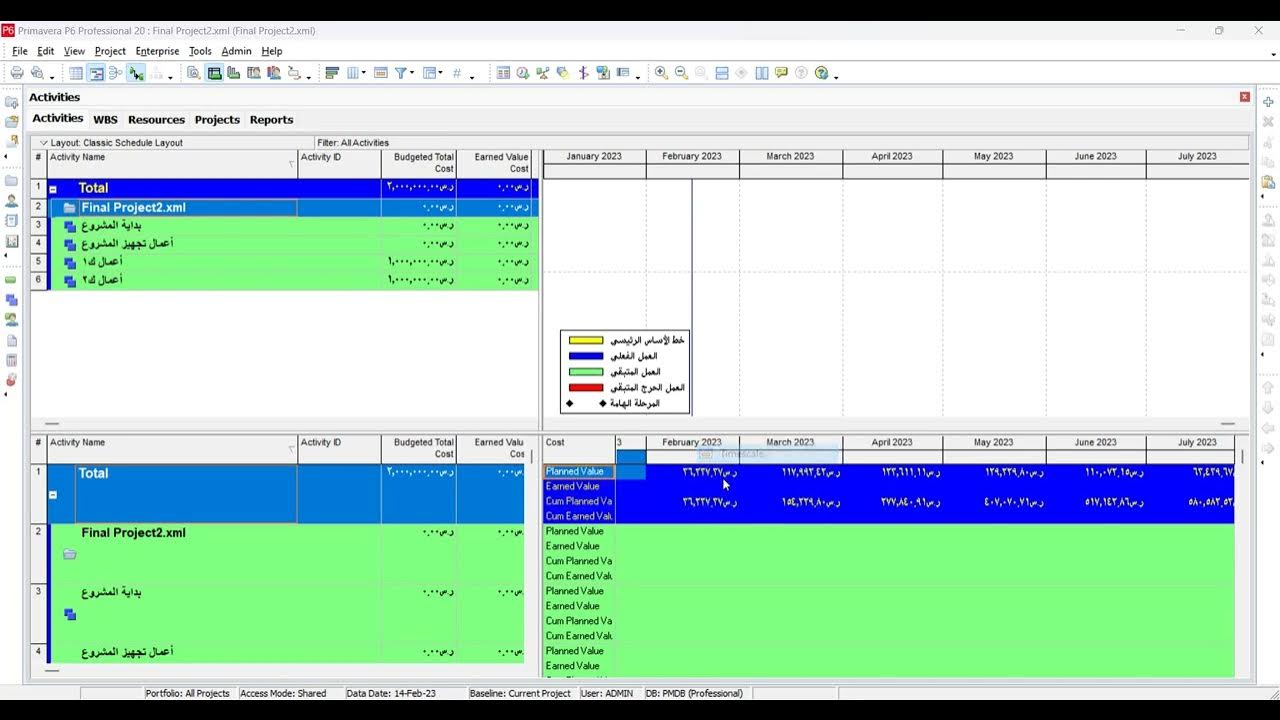This screenshot has height=720, width=1280.
Task: Open dropdown arrow next to Columns icon
Action: point(364,73)
